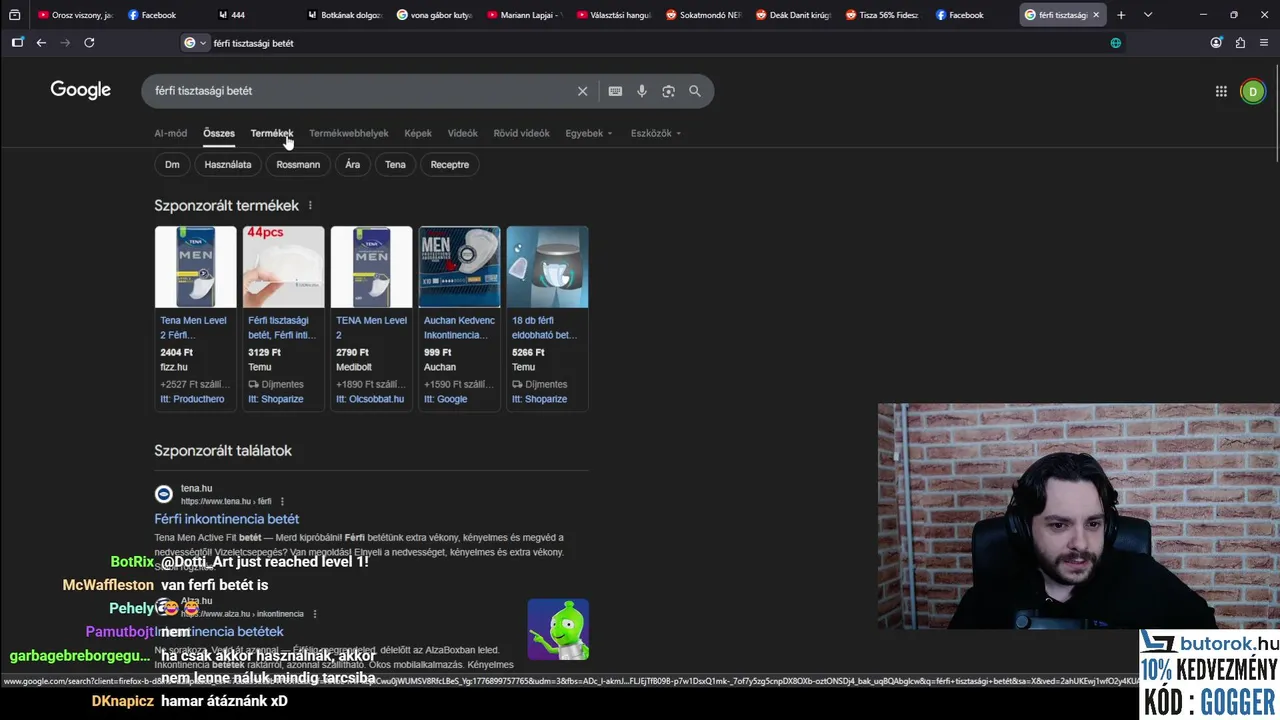Viewport: 1280px width, 720px height.
Task: Go to Google logo homepage
Action: click(81, 90)
